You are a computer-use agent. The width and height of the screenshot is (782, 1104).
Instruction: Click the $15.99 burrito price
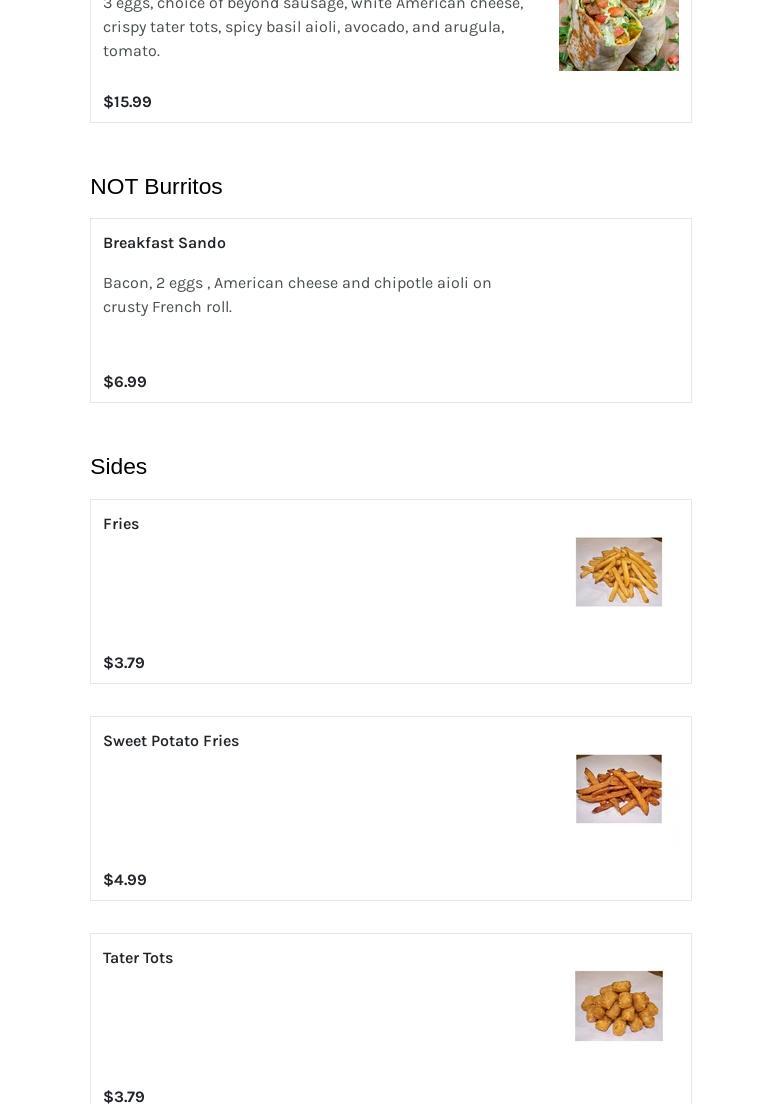tap(127, 101)
